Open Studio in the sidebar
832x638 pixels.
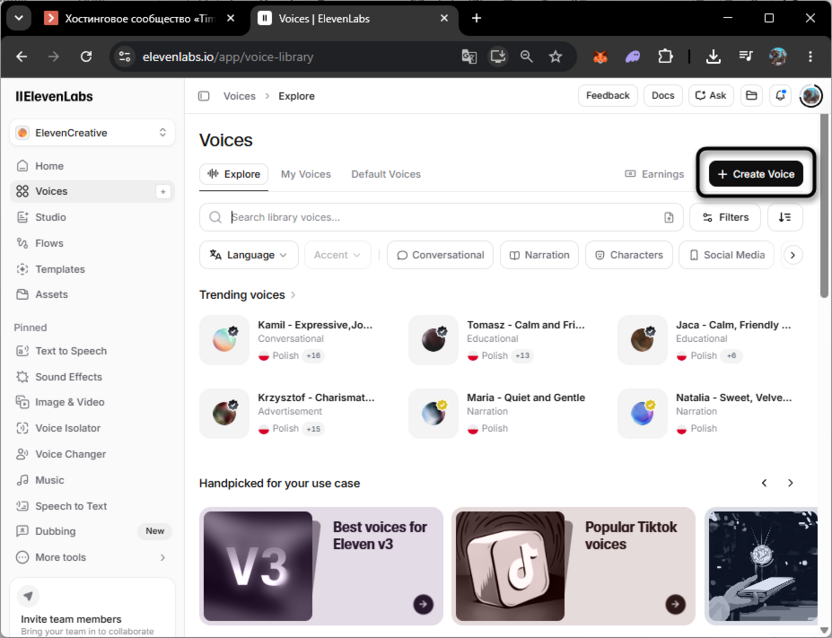[x=92, y=217]
